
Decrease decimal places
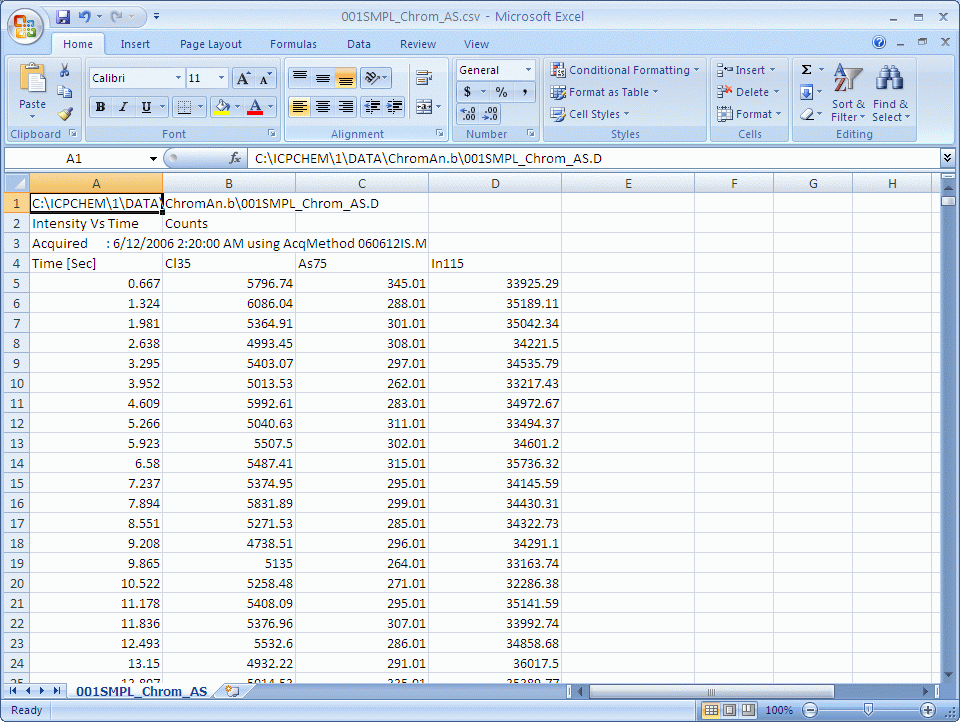[490, 114]
